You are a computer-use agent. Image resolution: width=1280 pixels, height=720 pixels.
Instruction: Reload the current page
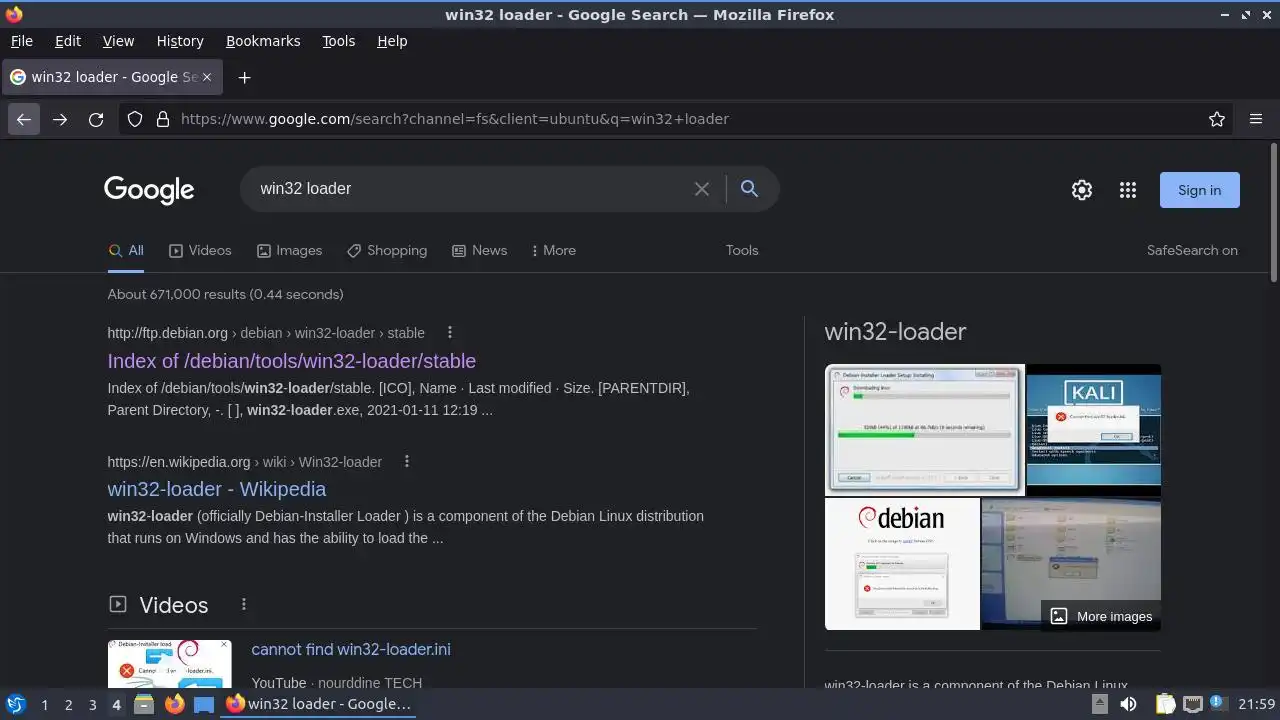(96, 119)
